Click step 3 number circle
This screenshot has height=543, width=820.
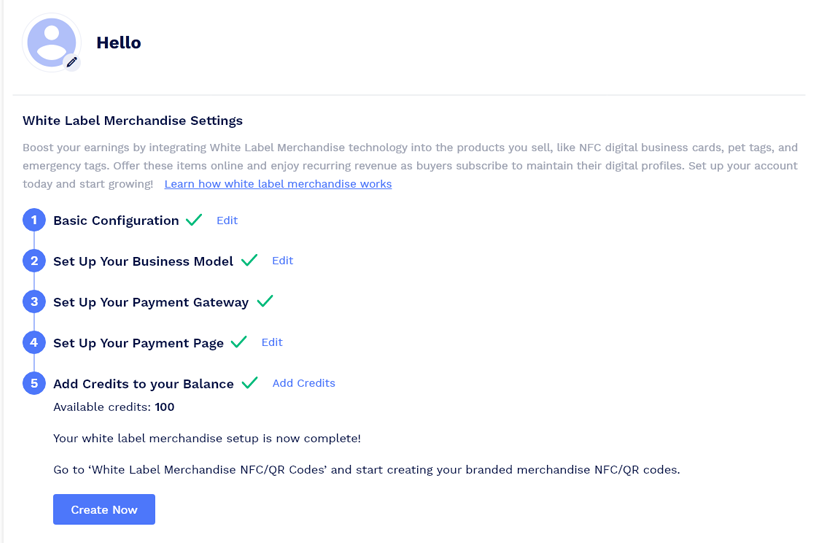pyautogui.click(x=34, y=302)
